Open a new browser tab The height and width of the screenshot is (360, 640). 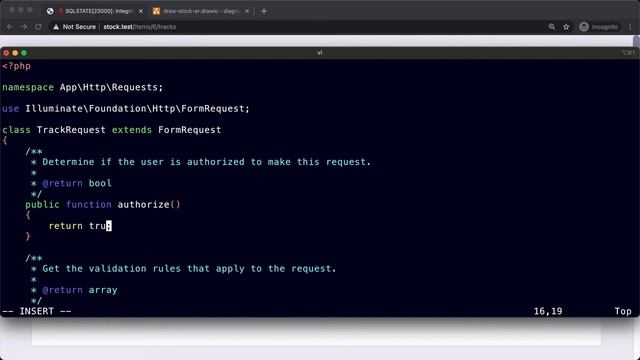(264, 11)
